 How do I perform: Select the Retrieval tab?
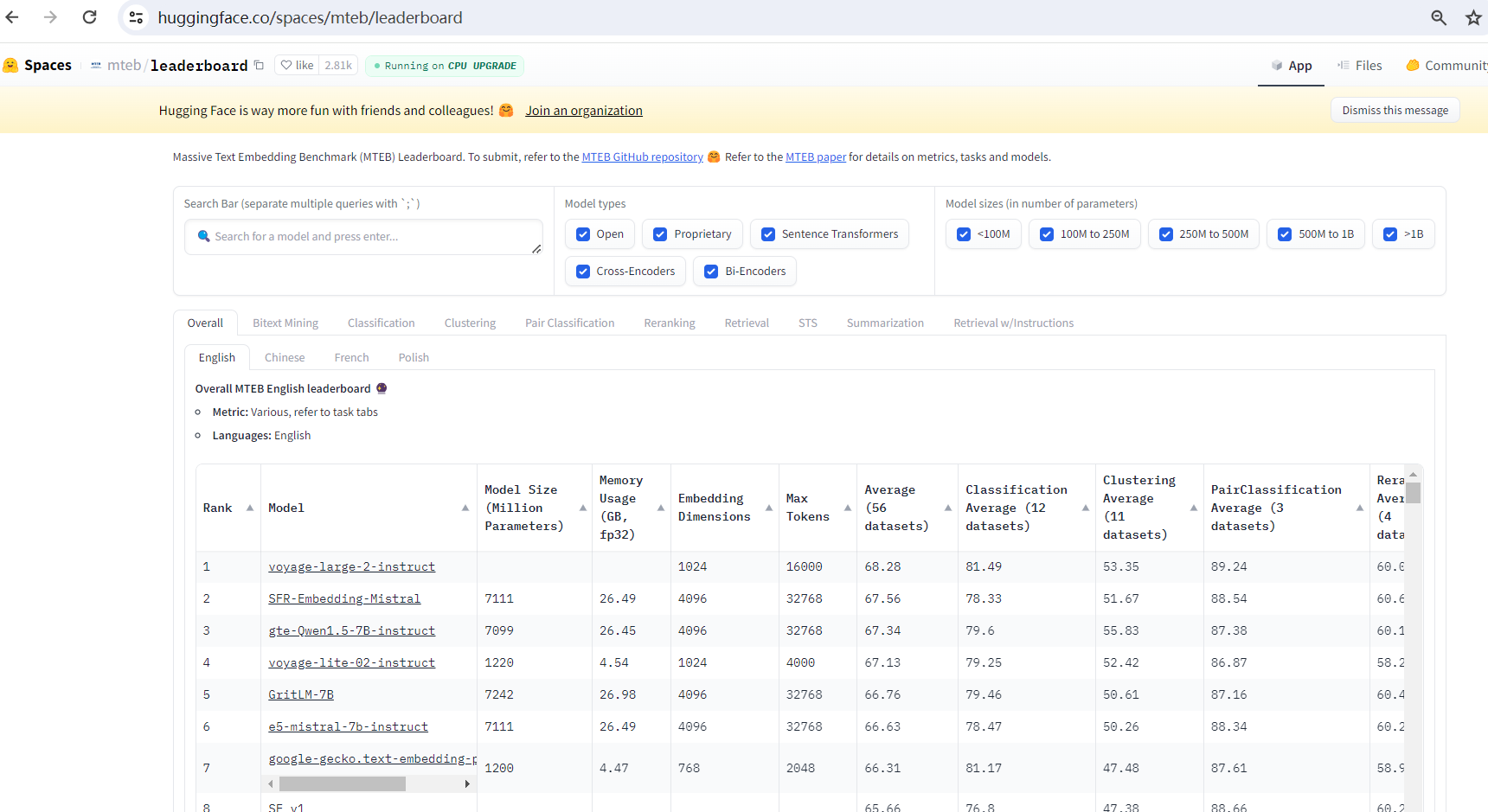click(747, 323)
